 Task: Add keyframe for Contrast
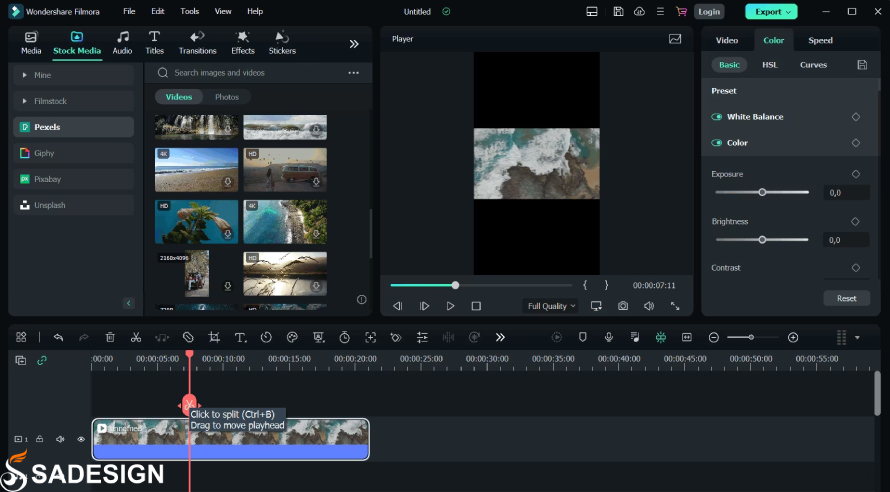pyautogui.click(x=856, y=268)
